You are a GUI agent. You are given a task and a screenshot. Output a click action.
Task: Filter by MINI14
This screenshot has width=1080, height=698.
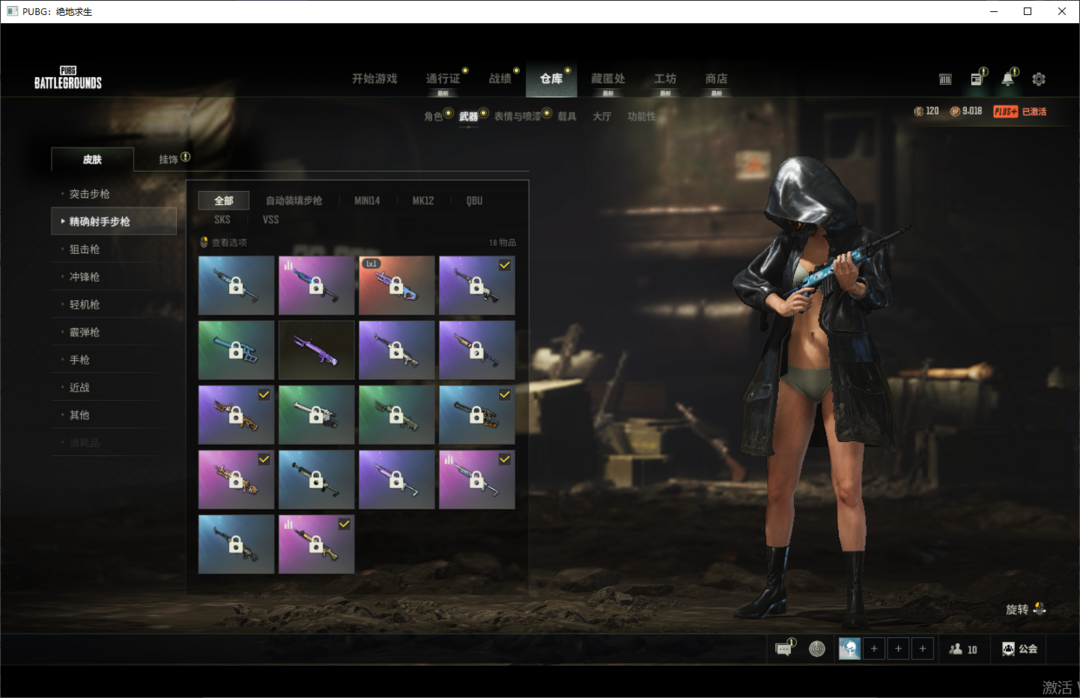367,201
